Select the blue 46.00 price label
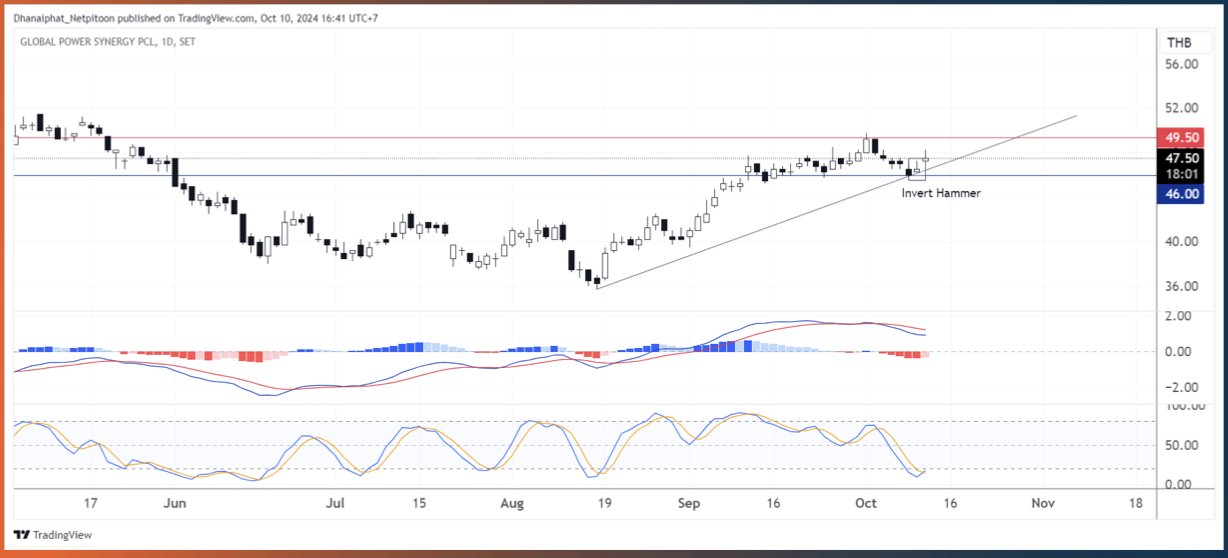The image size is (1228, 558). coord(1182,194)
